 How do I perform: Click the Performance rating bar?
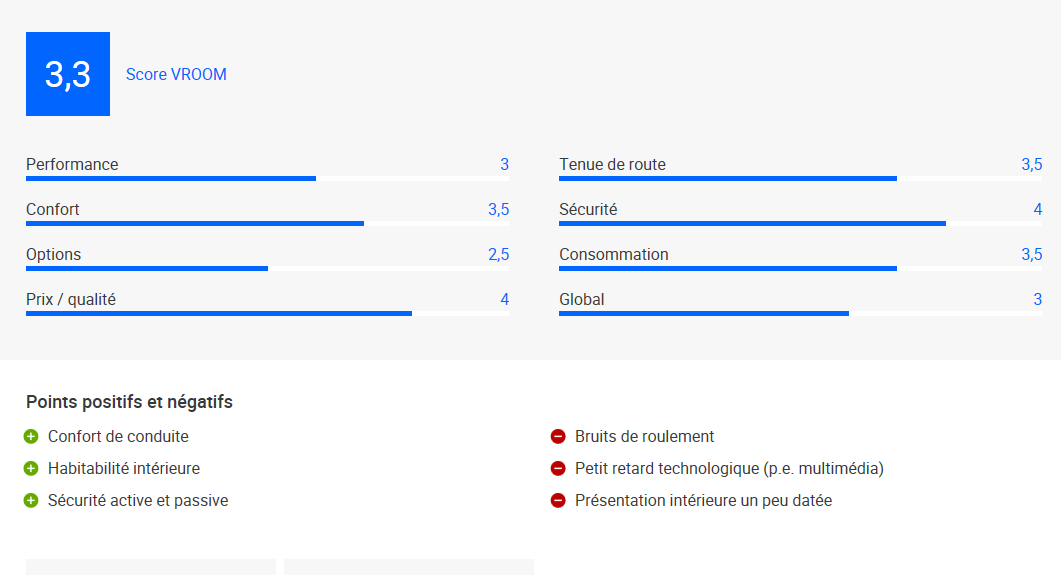click(x=267, y=179)
